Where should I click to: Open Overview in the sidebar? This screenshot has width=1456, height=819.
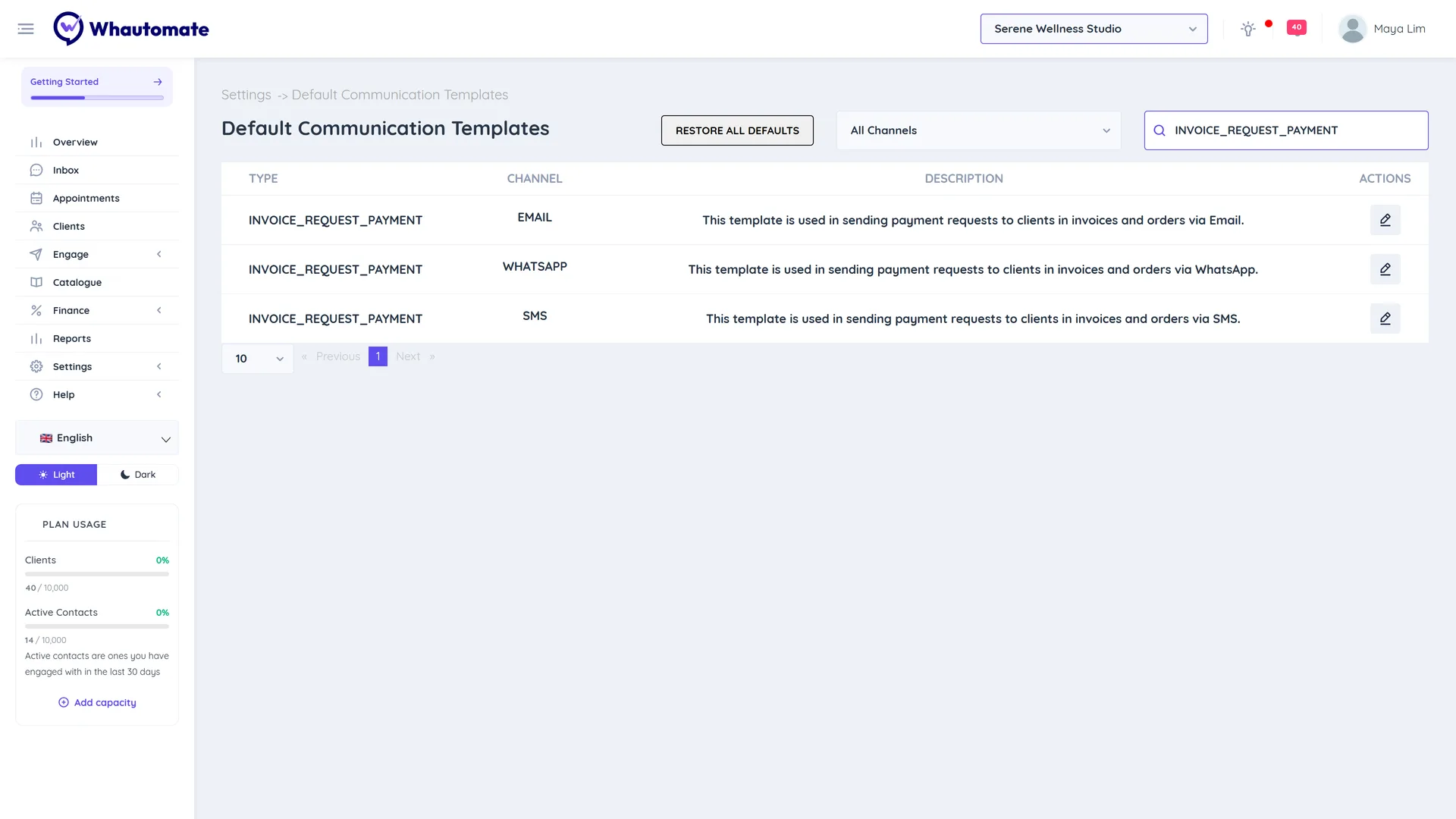click(x=97, y=142)
